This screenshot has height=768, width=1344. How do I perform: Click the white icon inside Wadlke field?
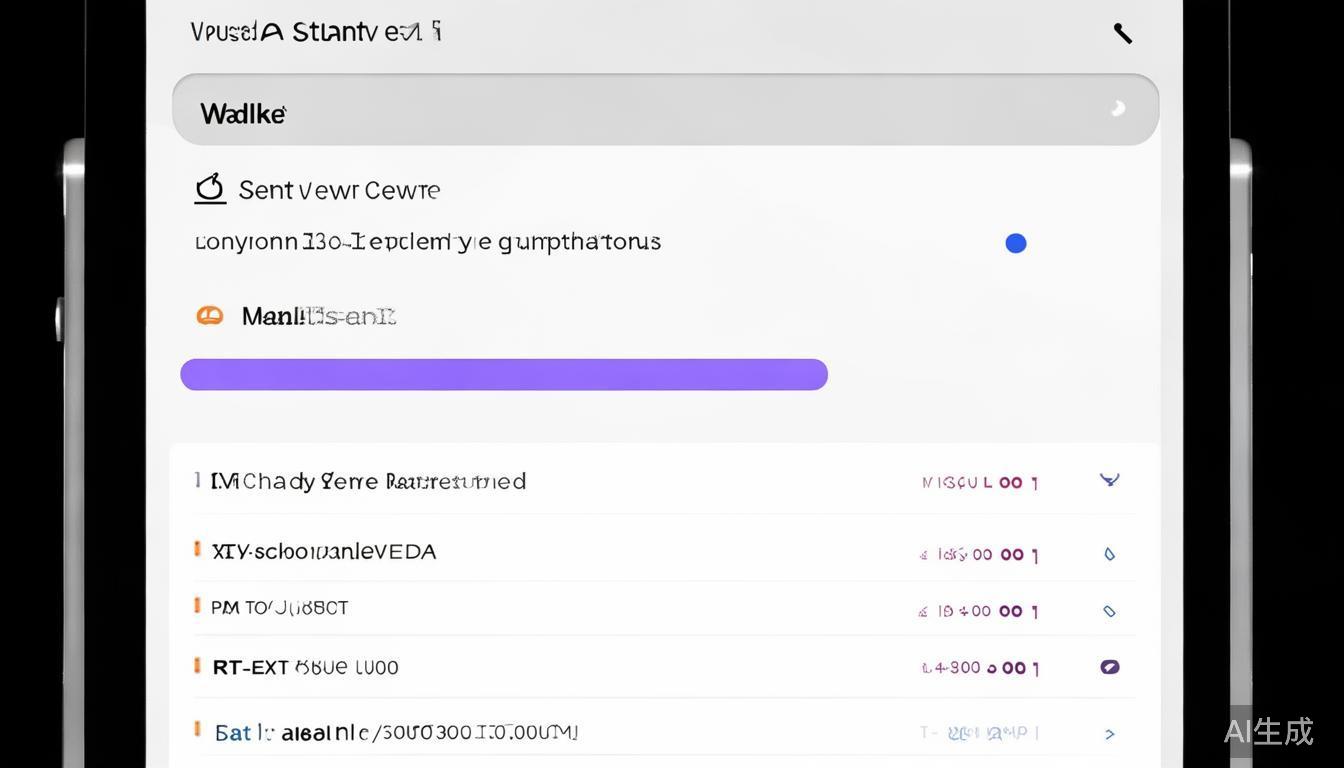(x=1118, y=109)
